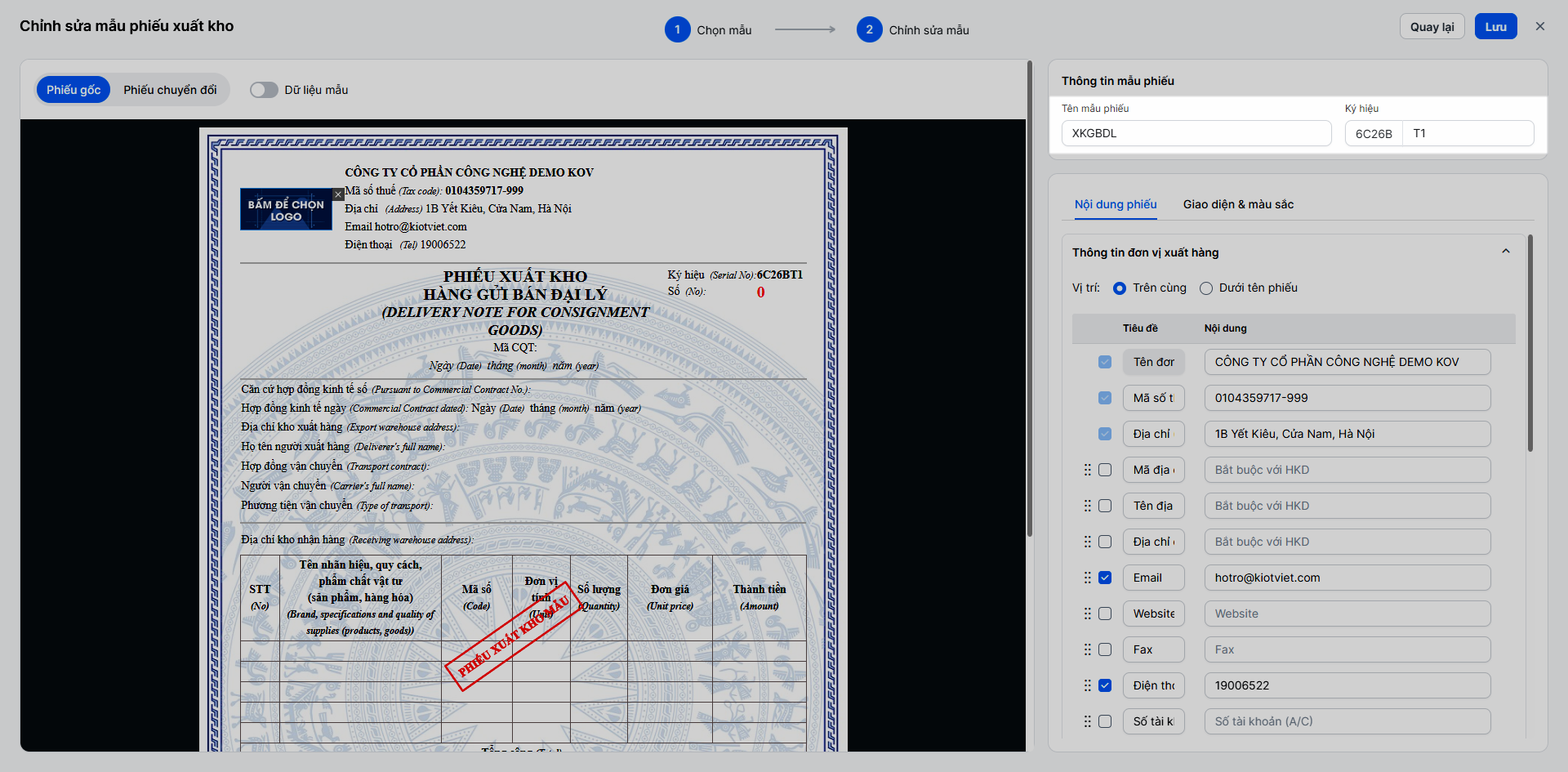Image resolution: width=1568 pixels, height=772 pixels.
Task: Edit the Fax title field
Action: pyautogui.click(x=1153, y=649)
